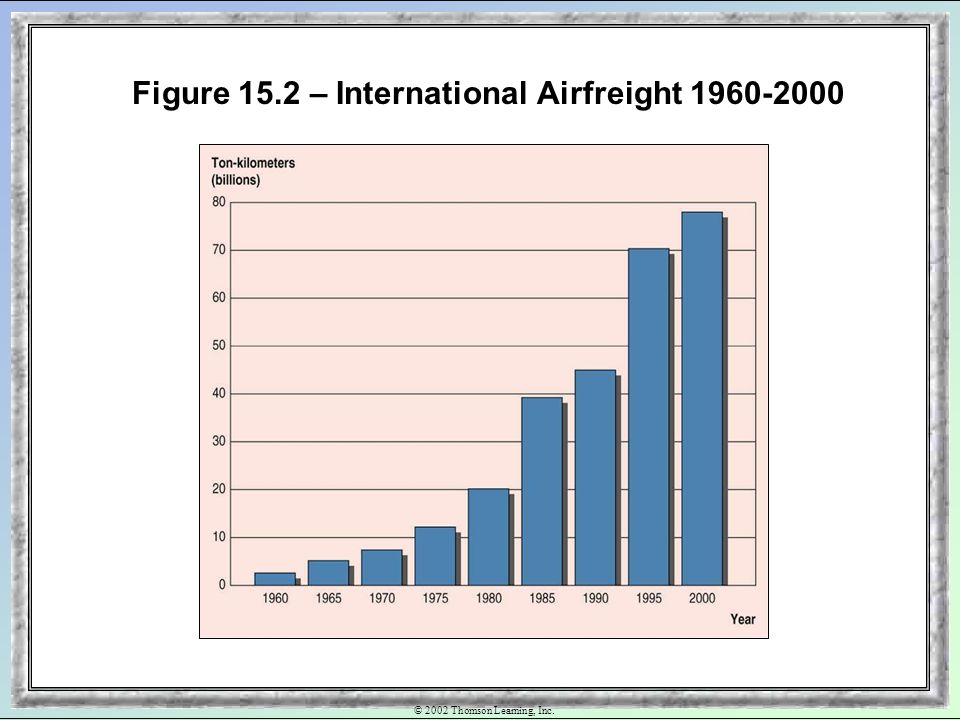960x720 pixels.
Task: Click the '0' y-axis value
Action: coord(222,585)
